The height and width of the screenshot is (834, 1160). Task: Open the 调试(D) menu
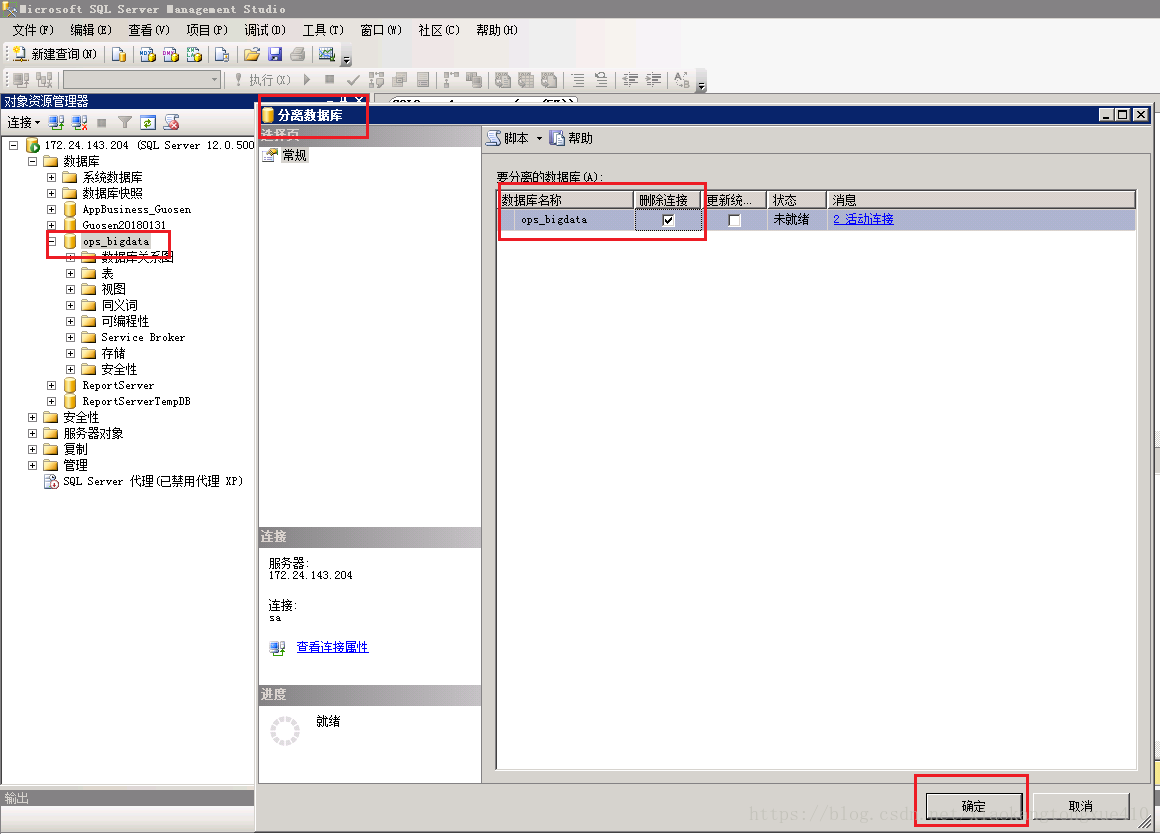265,30
